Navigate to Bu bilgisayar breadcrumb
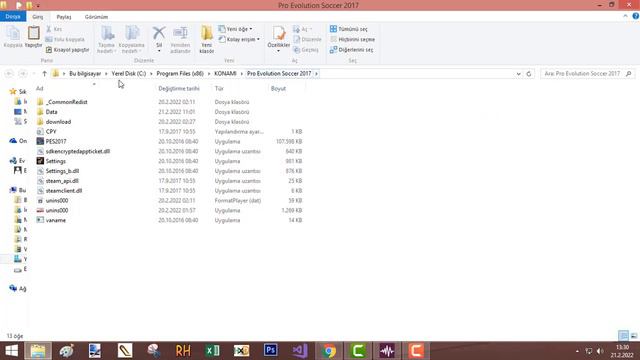 click(85, 73)
